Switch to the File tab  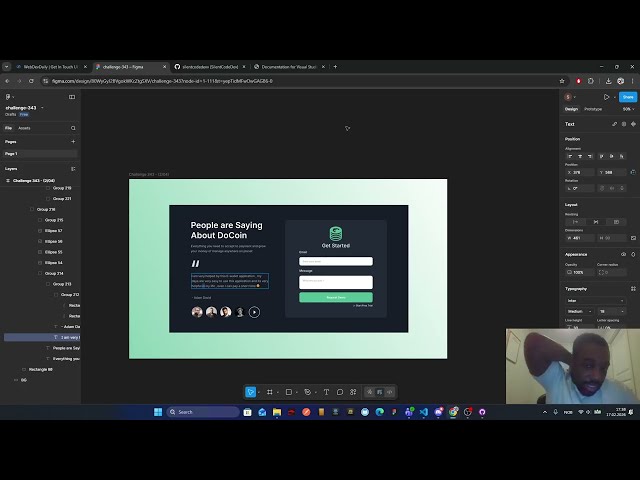pyautogui.click(x=8, y=128)
